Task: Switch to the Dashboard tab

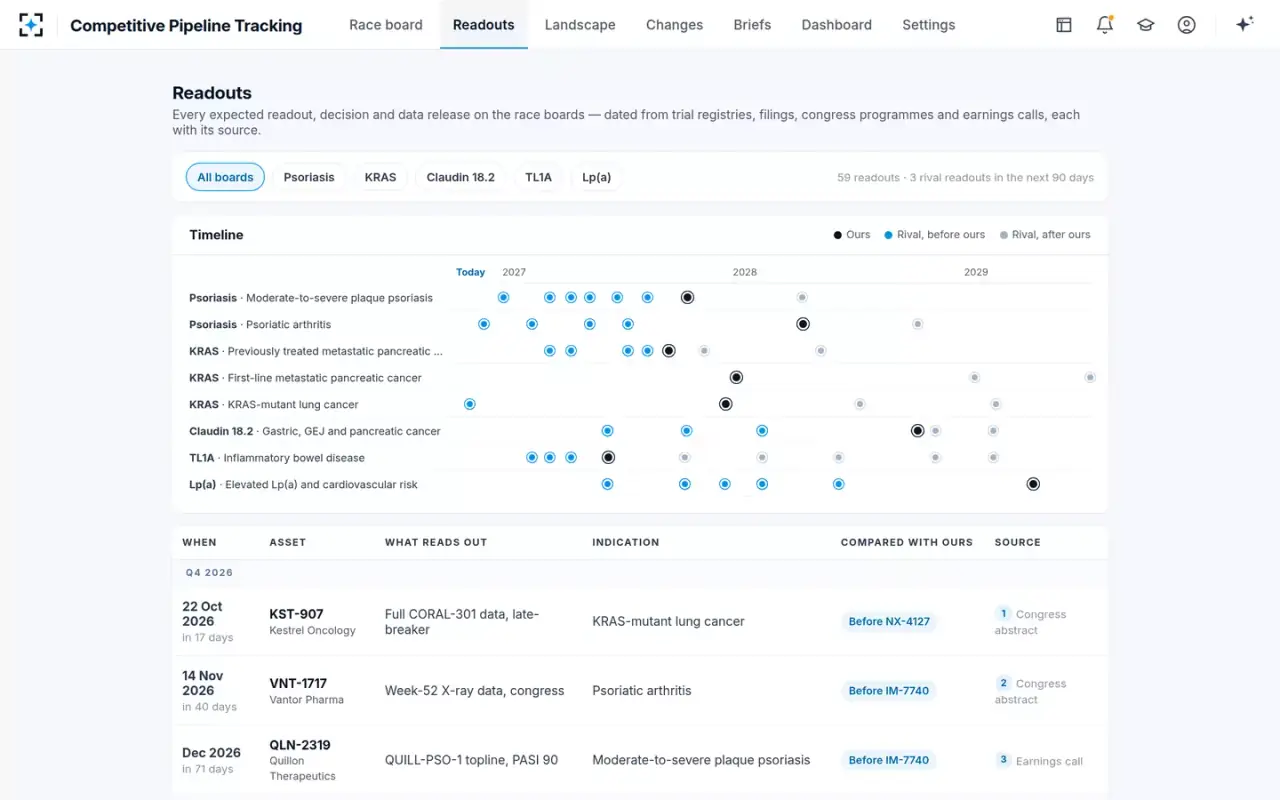Action: coord(837,25)
